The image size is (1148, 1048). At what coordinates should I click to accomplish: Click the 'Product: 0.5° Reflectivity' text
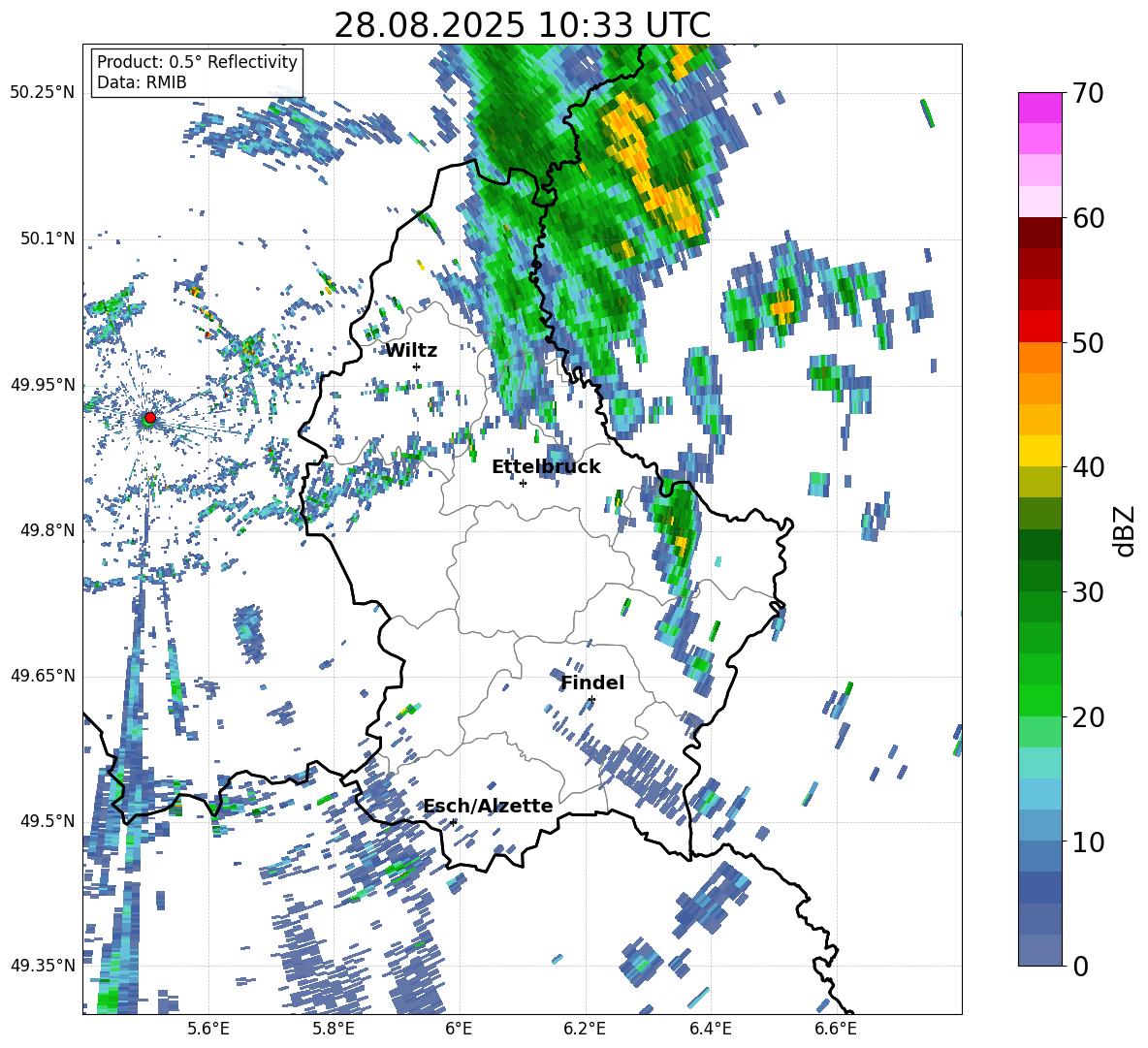(x=197, y=62)
